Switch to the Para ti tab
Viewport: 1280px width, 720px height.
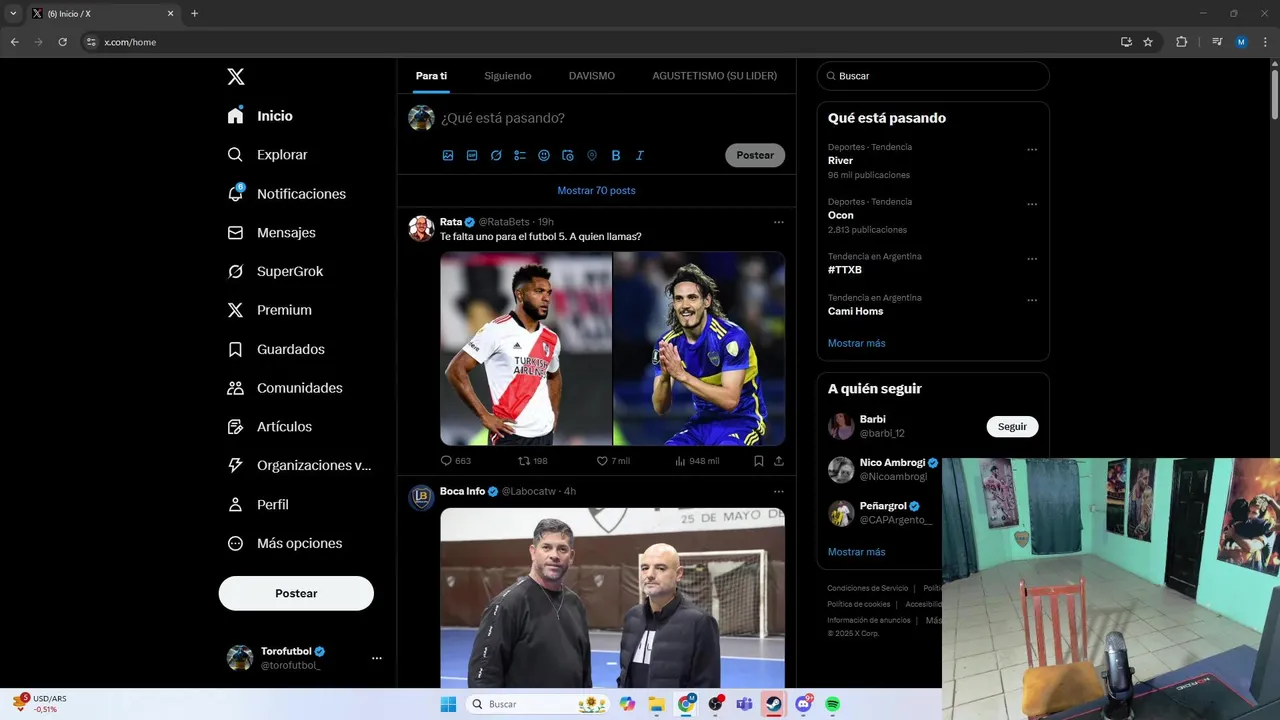(431, 76)
